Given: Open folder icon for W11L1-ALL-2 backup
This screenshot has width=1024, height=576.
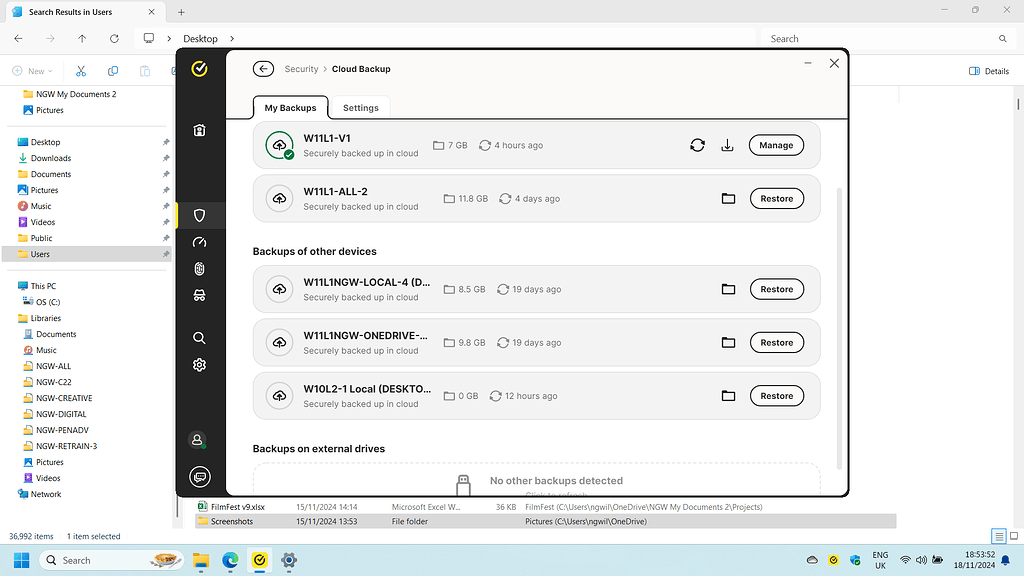Looking at the screenshot, I should 728,198.
